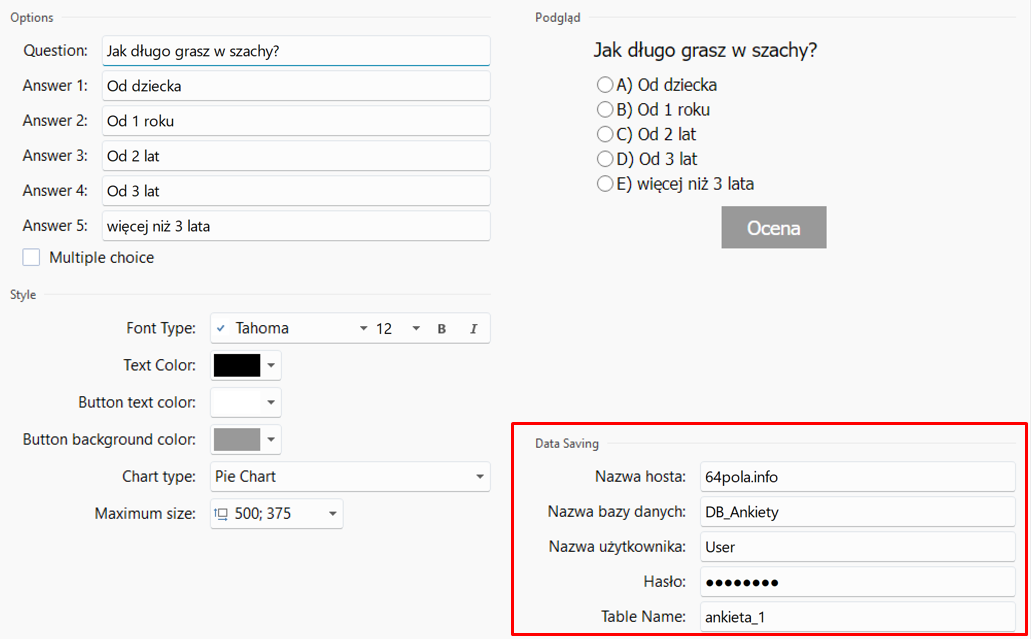Toggle bold font style button

442,329
